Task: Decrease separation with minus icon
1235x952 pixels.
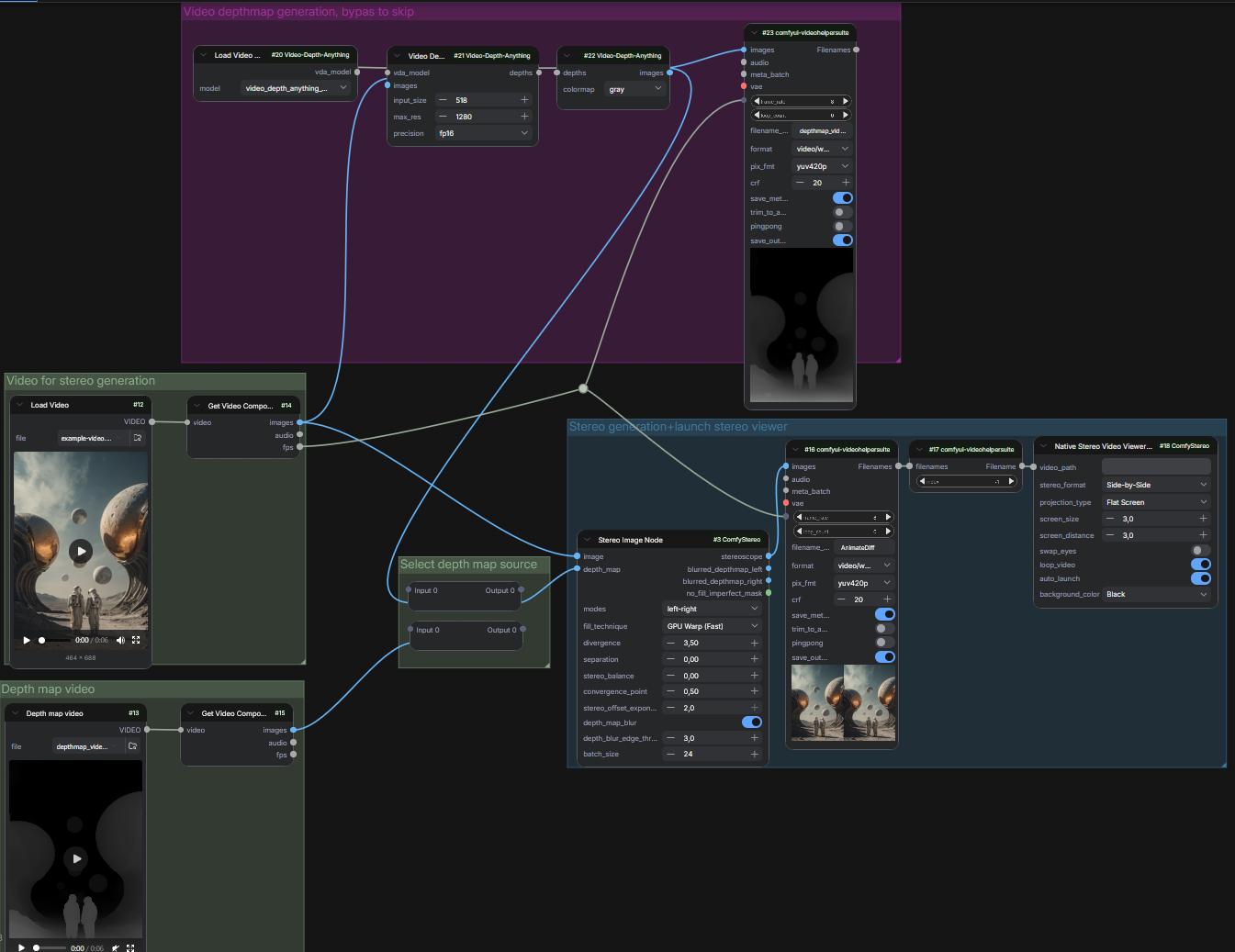Action: pos(670,659)
